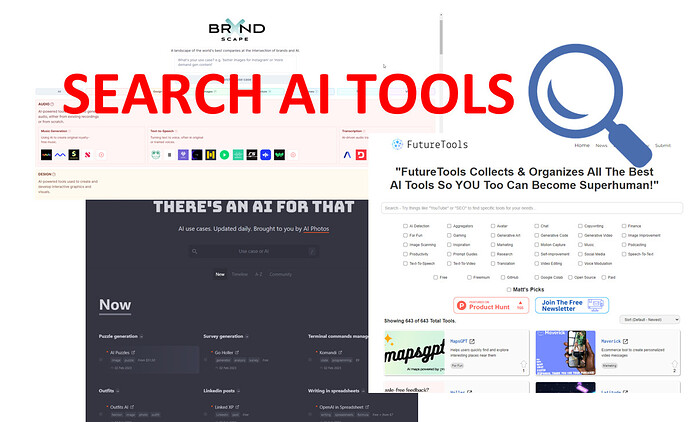Screen dimensions: 690x422
Task: Click the Brandscape page vertical scrollbar
Action: pyautogui.click(x=441, y=35)
